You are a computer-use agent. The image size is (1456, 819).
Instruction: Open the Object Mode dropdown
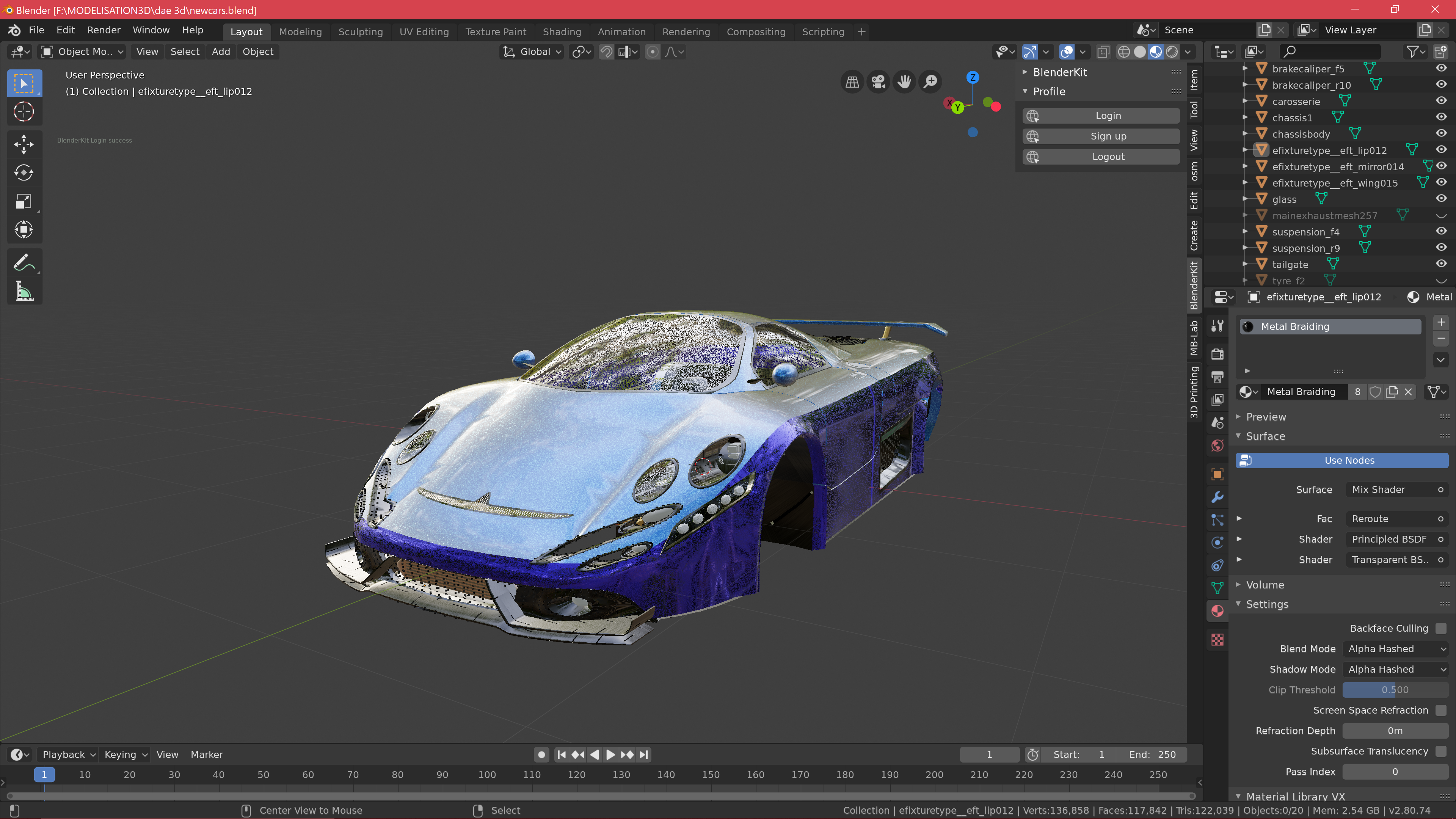[x=83, y=52]
